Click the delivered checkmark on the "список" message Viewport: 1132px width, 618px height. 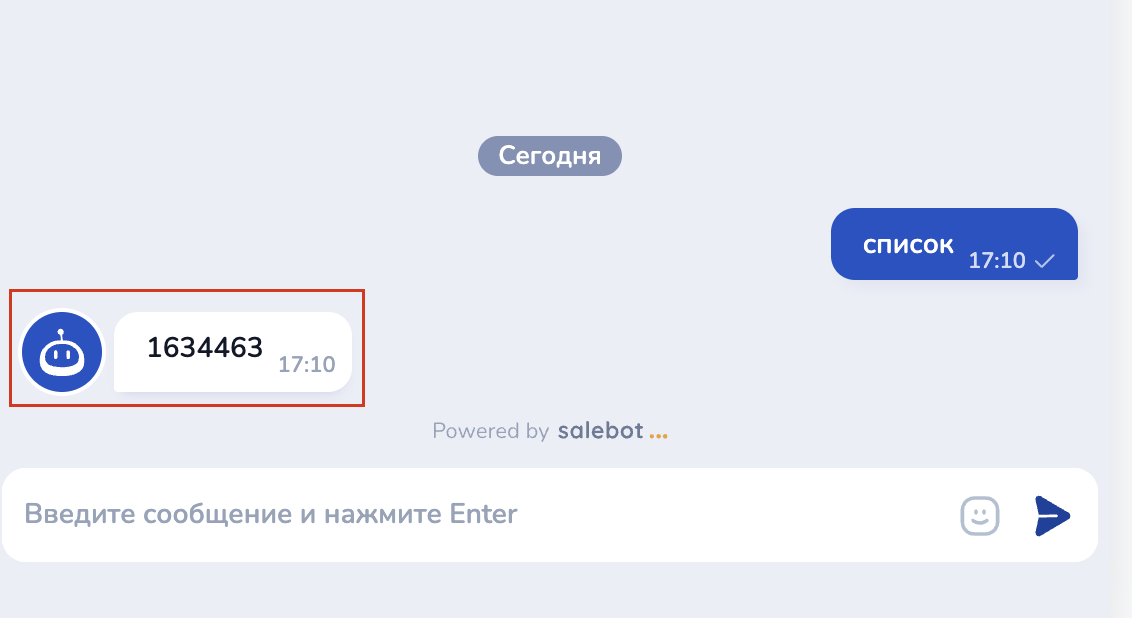(1045, 261)
